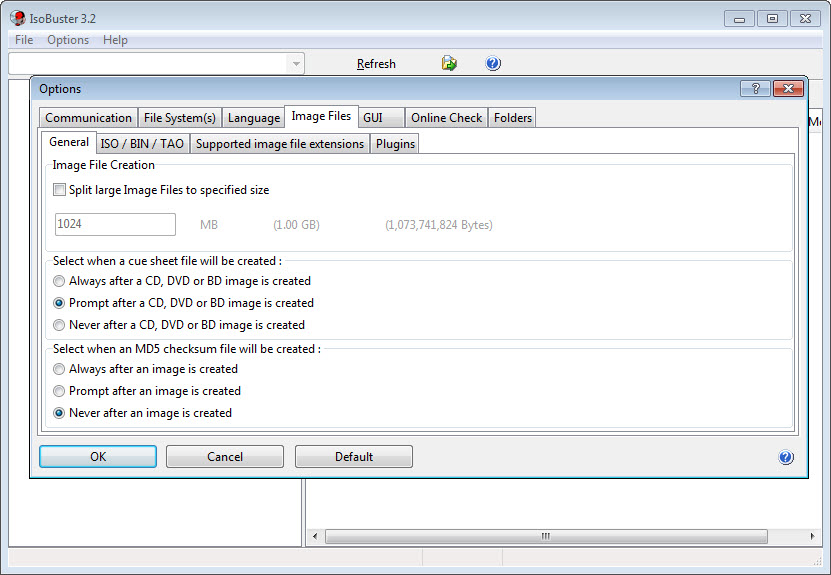Click the help icon beside Default button
The width and height of the screenshot is (831, 575).
click(x=786, y=457)
